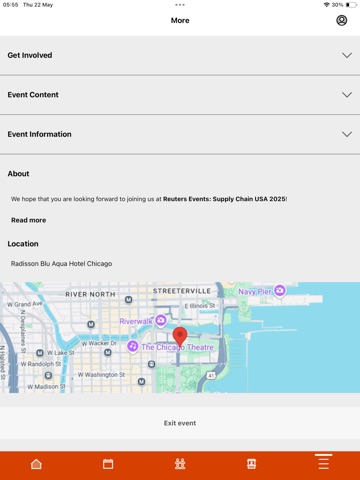Go to the Home tab icon
Viewport: 360px width, 480px height.
click(x=36, y=464)
